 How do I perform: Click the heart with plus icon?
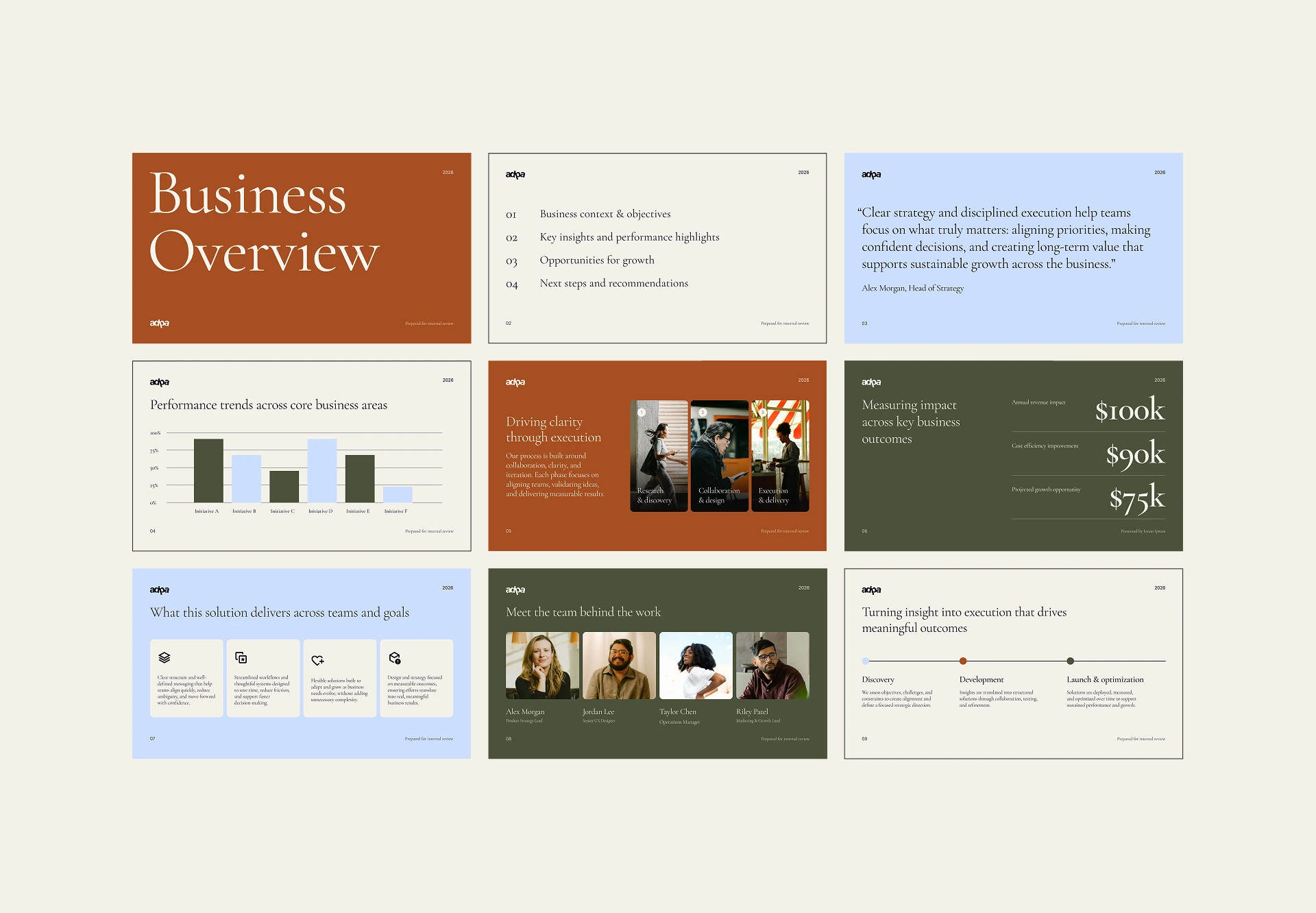[x=317, y=660]
